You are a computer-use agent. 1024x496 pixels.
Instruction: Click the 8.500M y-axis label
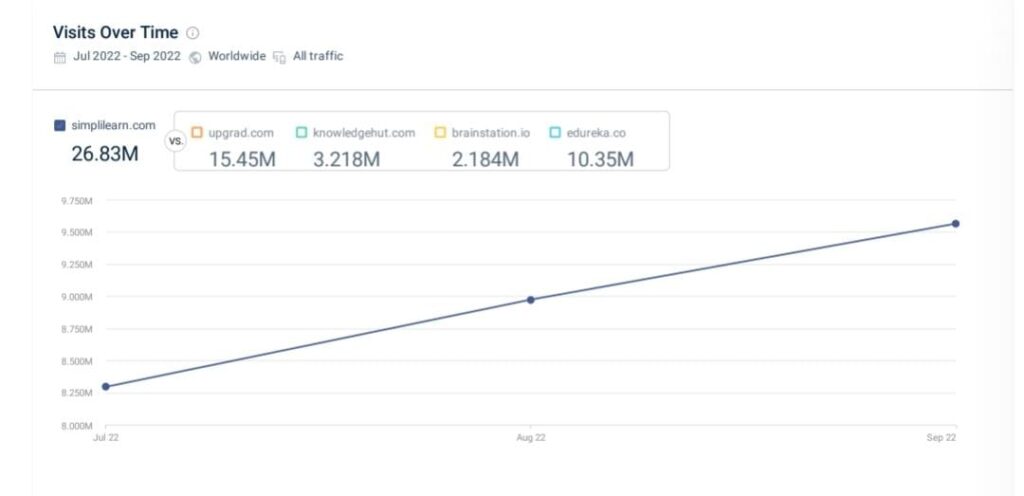76,362
